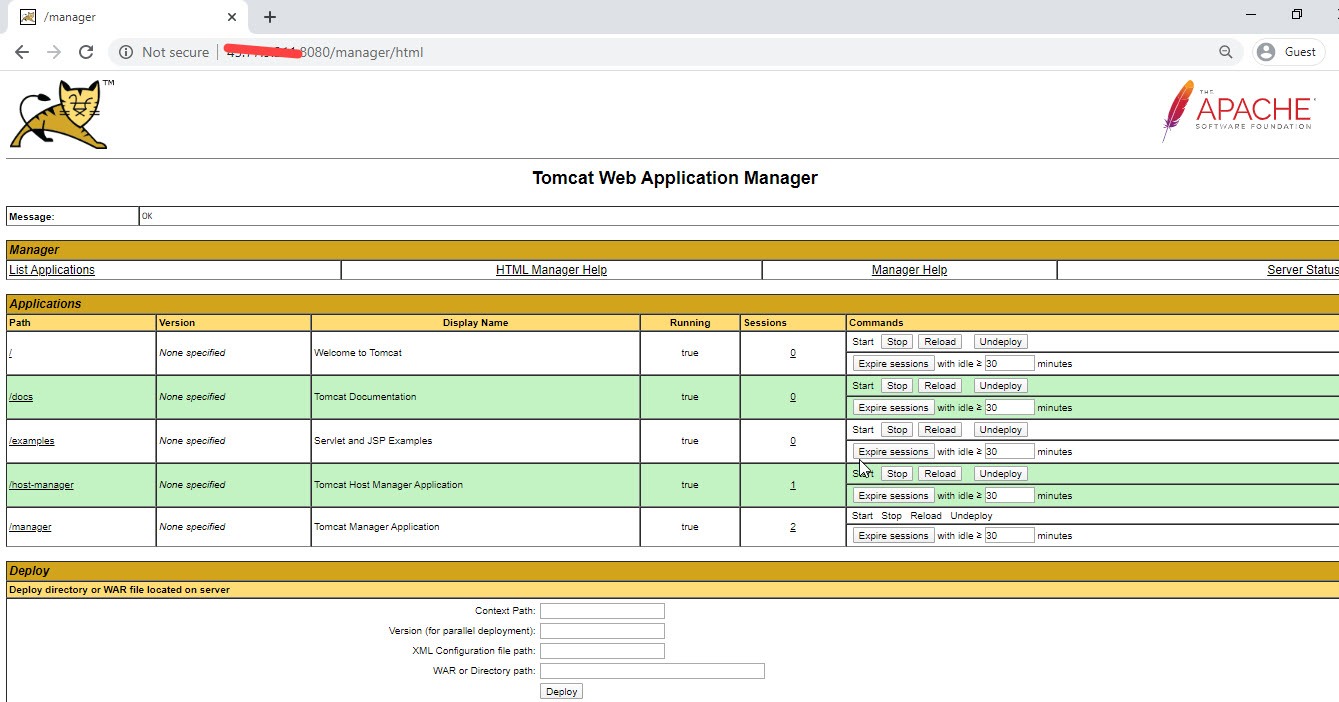Screen dimensions: 1339x702
Task: Open Server Status link
Action: 1302,270
